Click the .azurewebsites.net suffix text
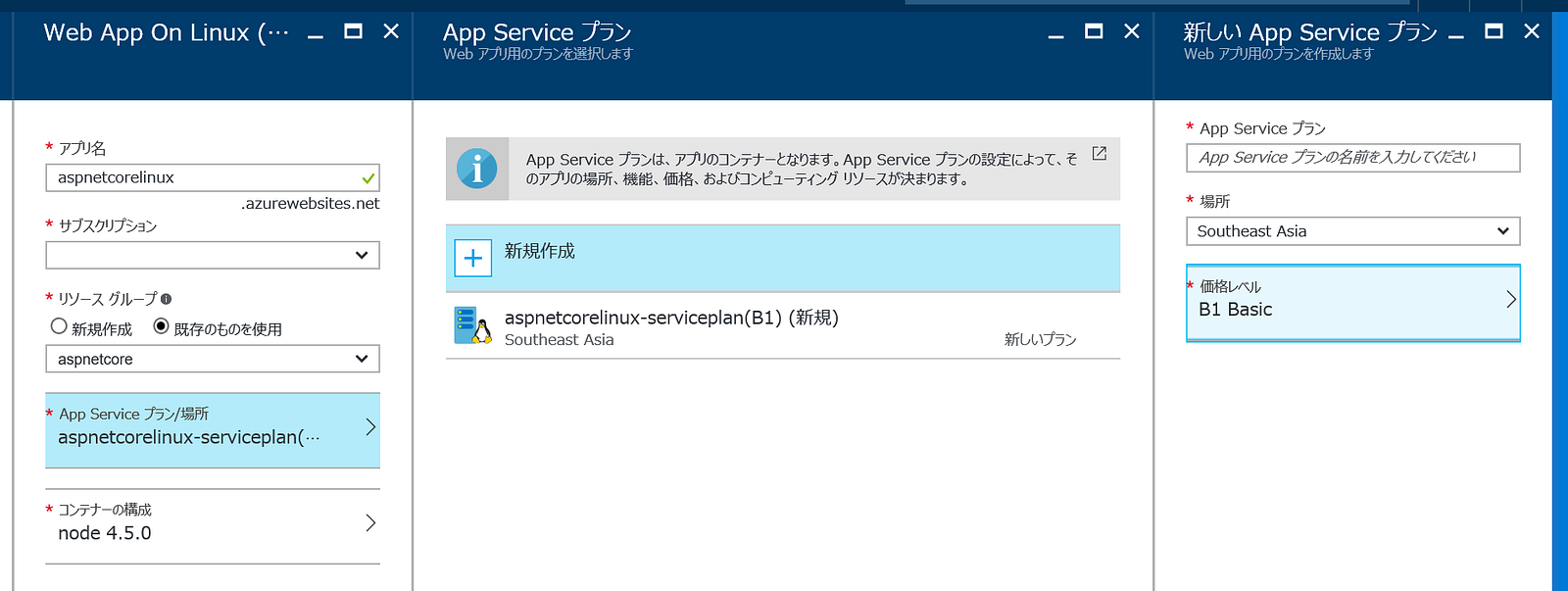 click(x=311, y=204)
